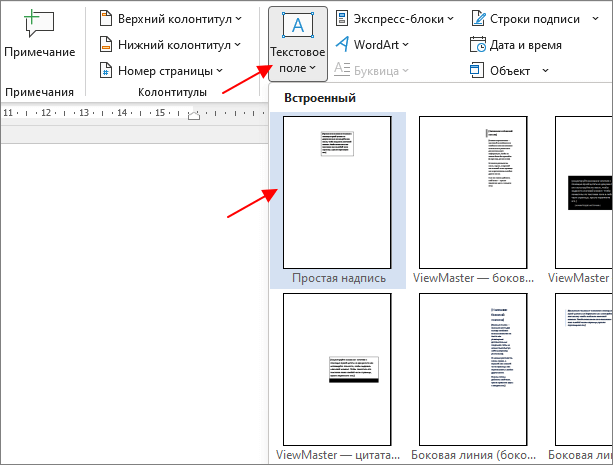
Task: Click the Простая надпись caption
Action: click(339, 278)
